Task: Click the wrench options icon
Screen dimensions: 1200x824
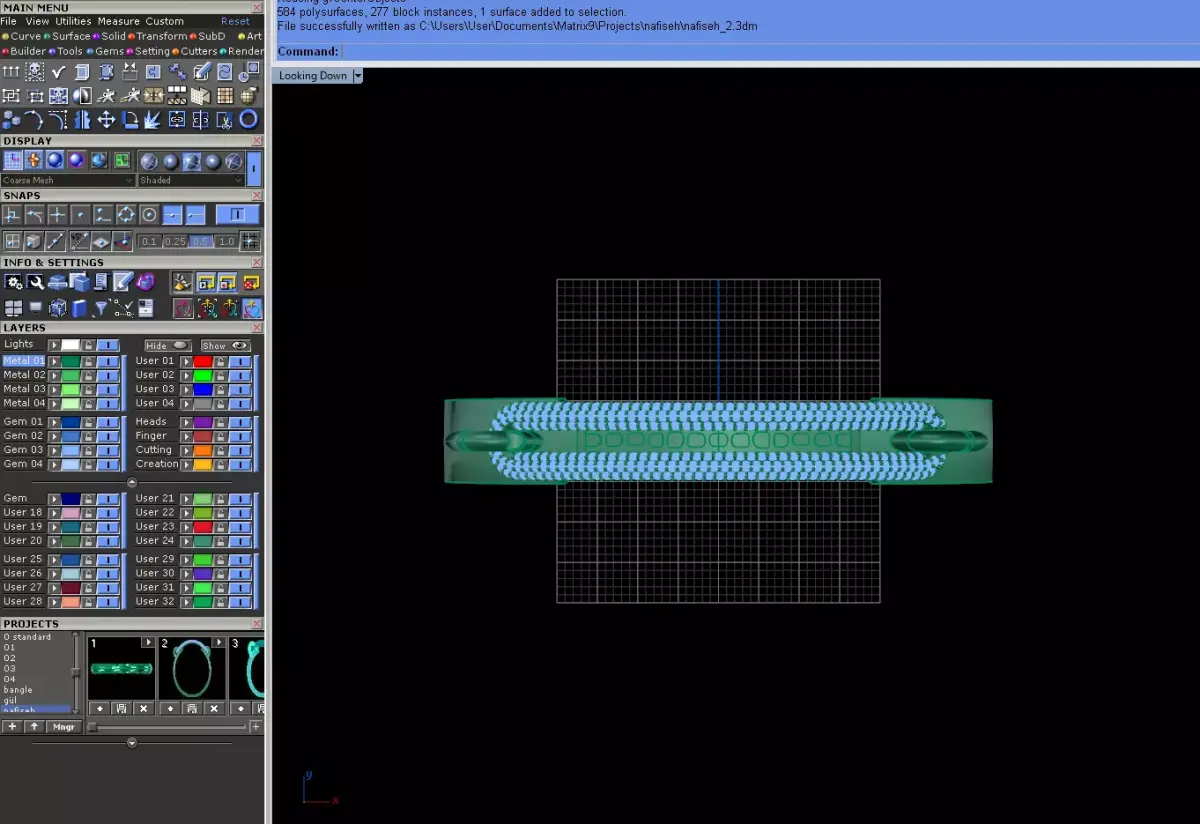Action: point(35,282)
